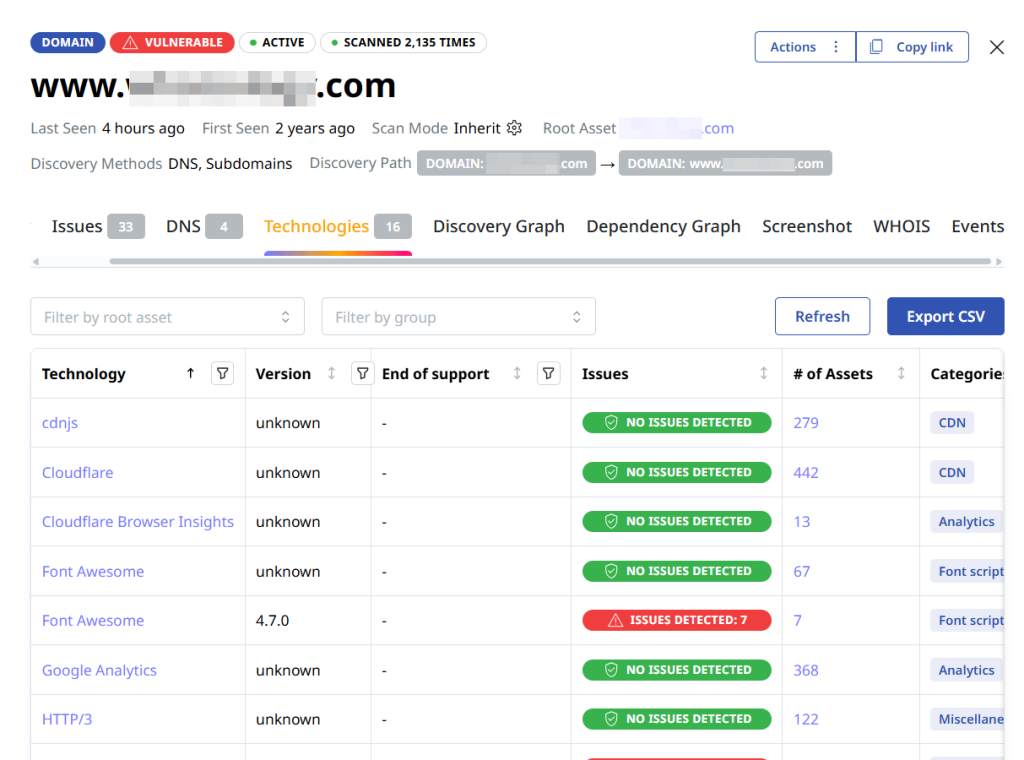
Task: Click the DOMAIN badge
Action: (x=67, y=42)
